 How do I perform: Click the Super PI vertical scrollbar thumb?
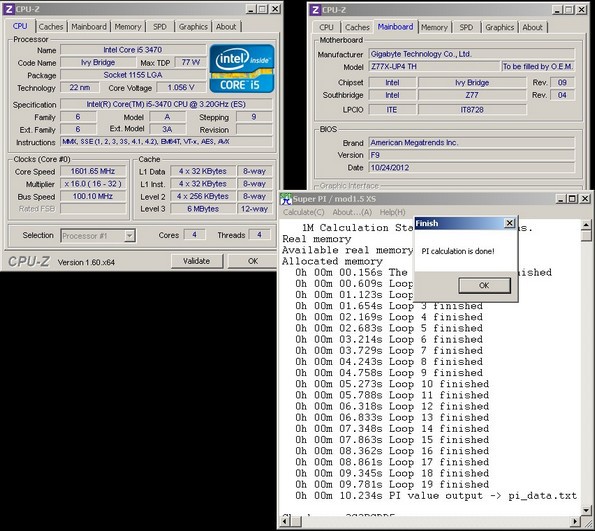[x=586, y=236]
